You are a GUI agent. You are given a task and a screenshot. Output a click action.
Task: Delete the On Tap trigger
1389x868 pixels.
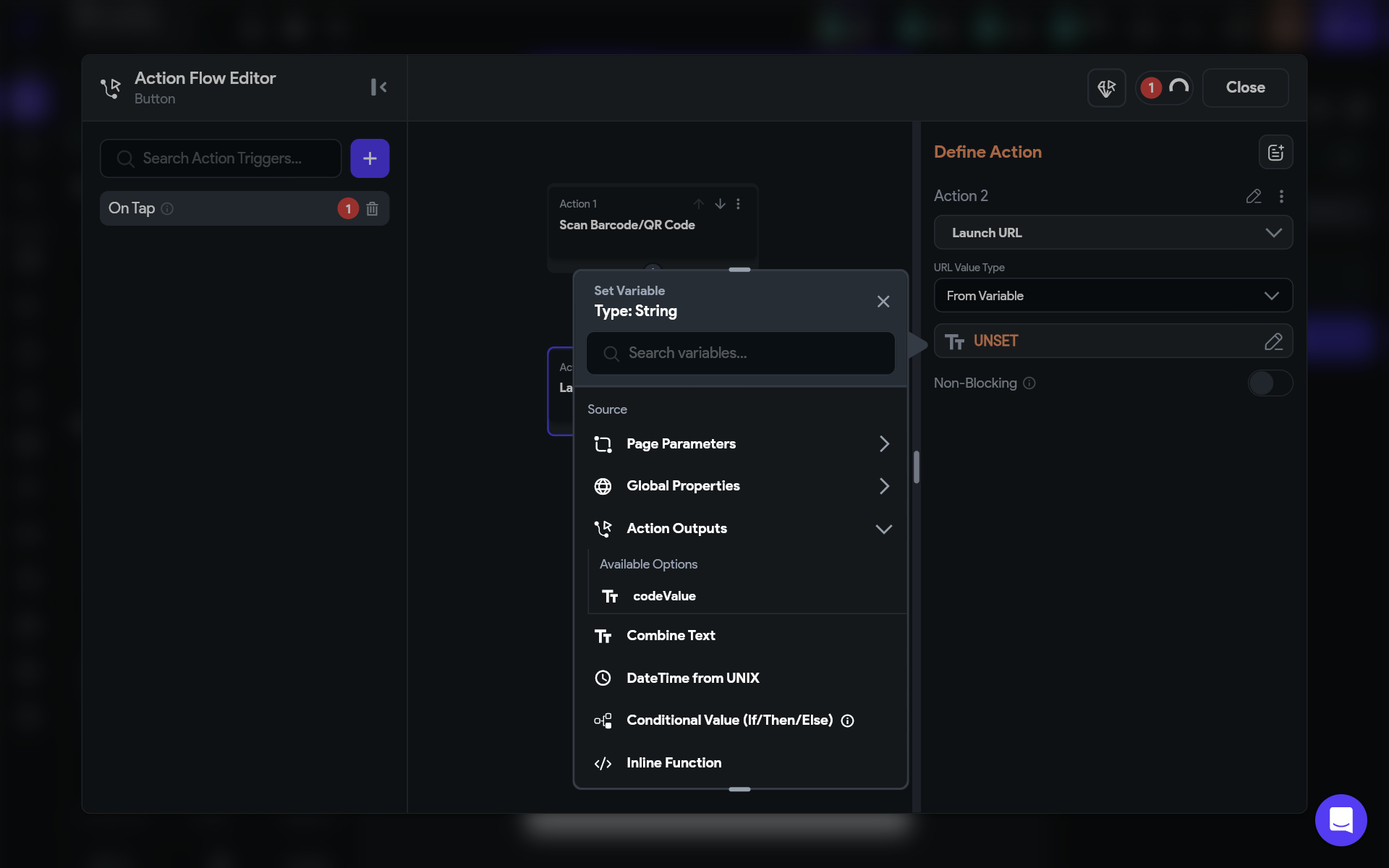click(372, 209)
